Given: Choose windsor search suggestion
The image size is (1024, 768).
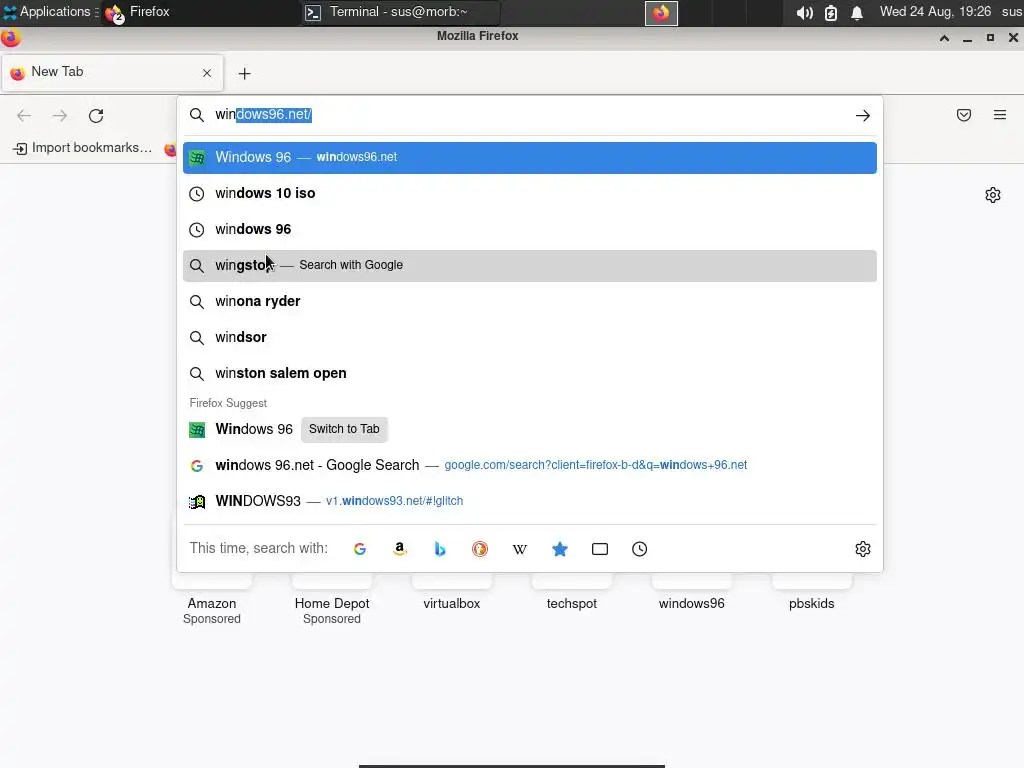Looking at the screenshot, I should 530,338.
